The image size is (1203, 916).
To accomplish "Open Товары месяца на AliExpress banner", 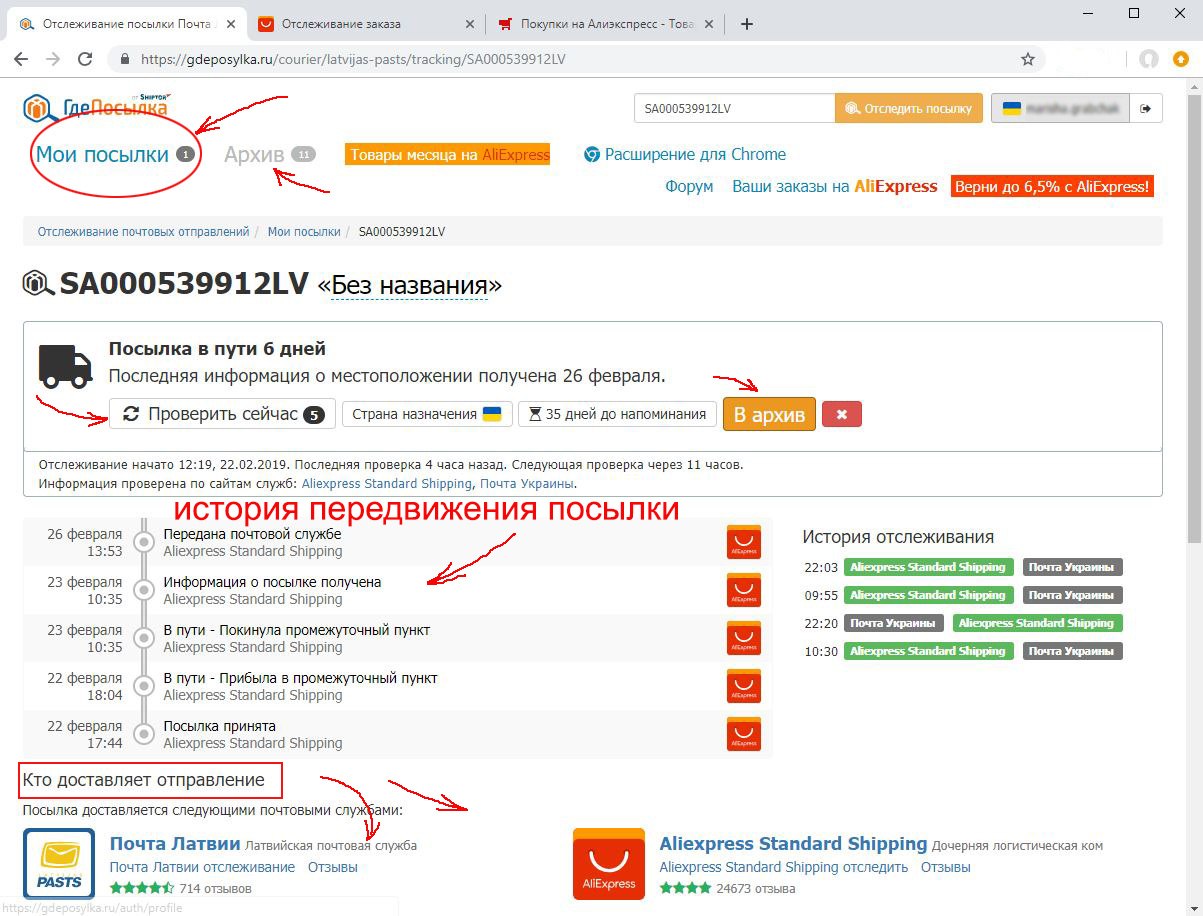I will tap(448, 155).
